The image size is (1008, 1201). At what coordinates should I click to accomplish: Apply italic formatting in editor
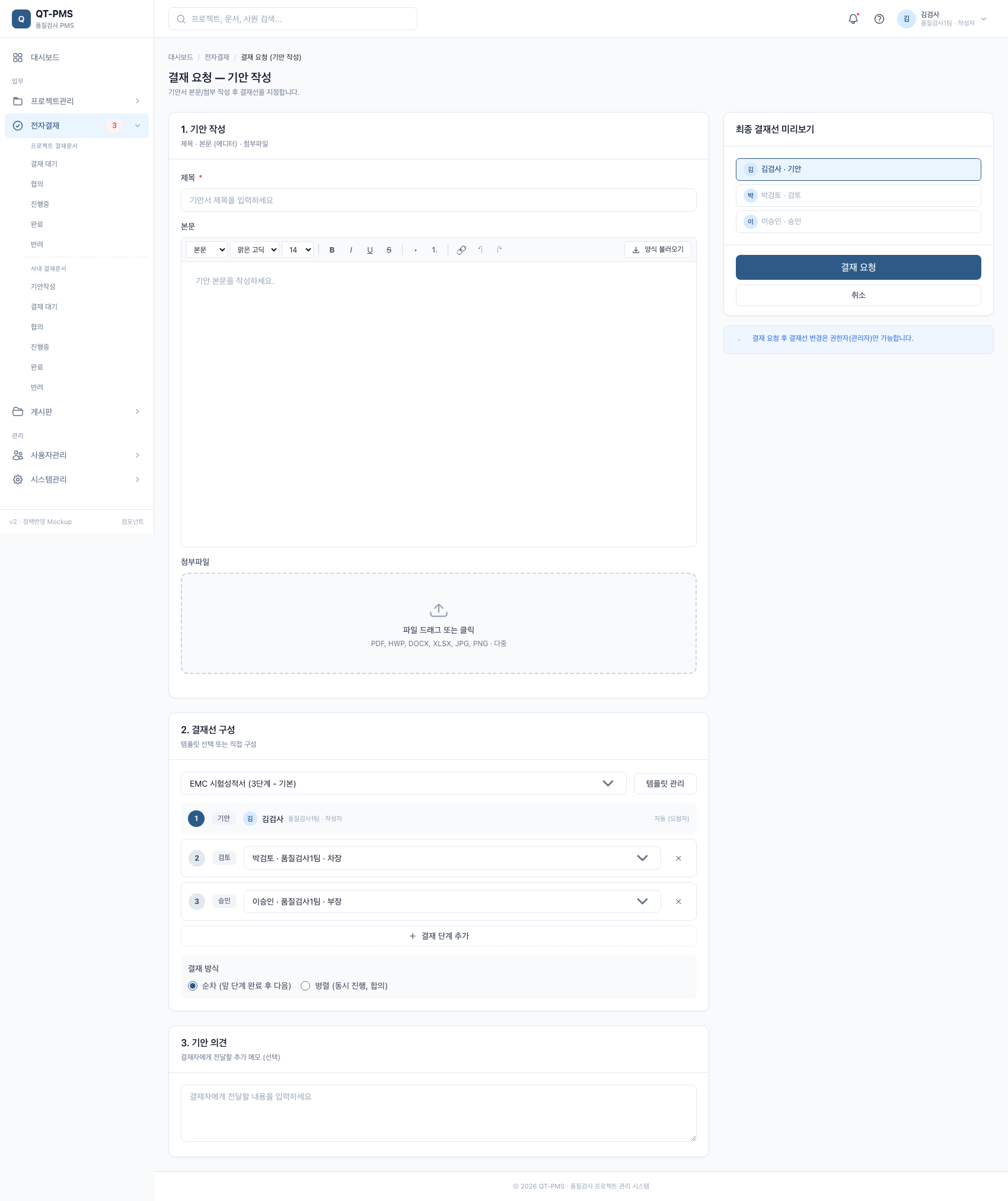click(351, 250)
